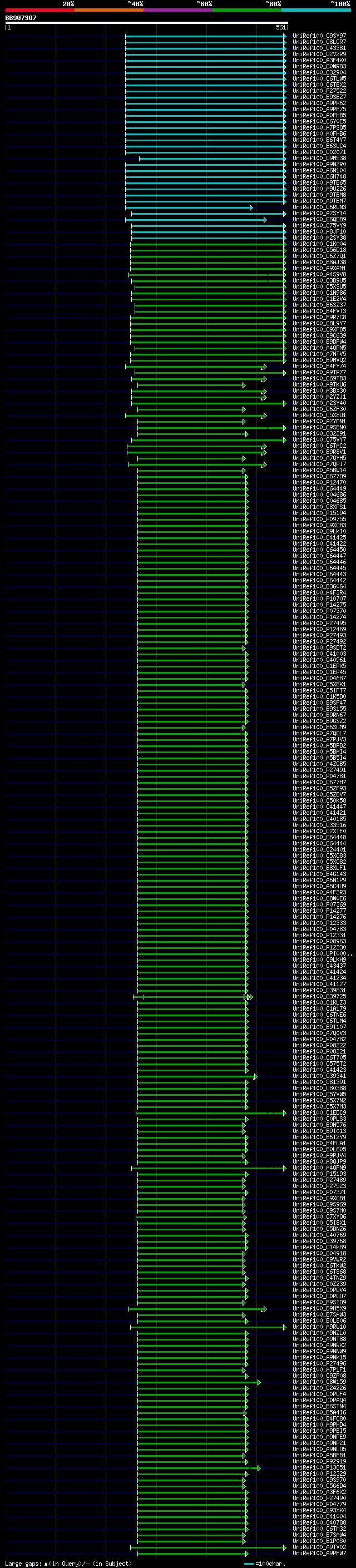356x1568 pixels.
Task: Click the UniRef100_A9PFW7 label
Action: pyautogui.click(x=319, y=1554)
